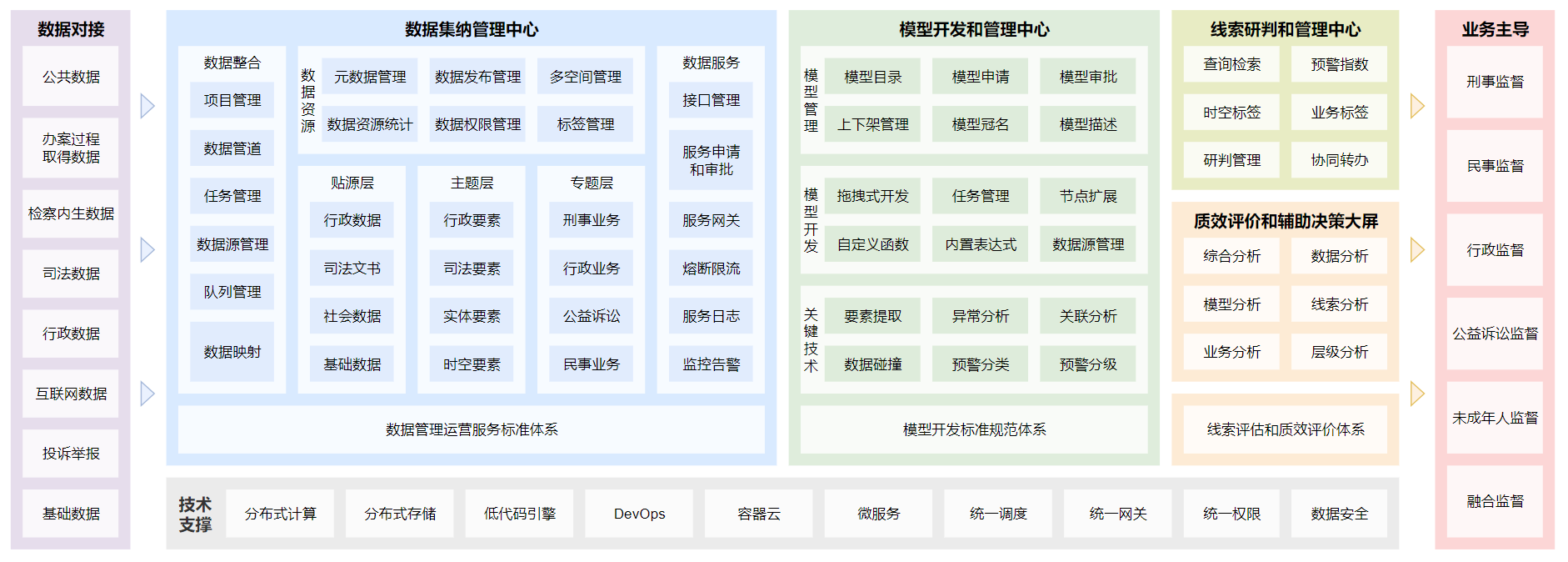Select 层级分析 in the decision screen
This screenshot has height=562, width=1568.
1339,352
